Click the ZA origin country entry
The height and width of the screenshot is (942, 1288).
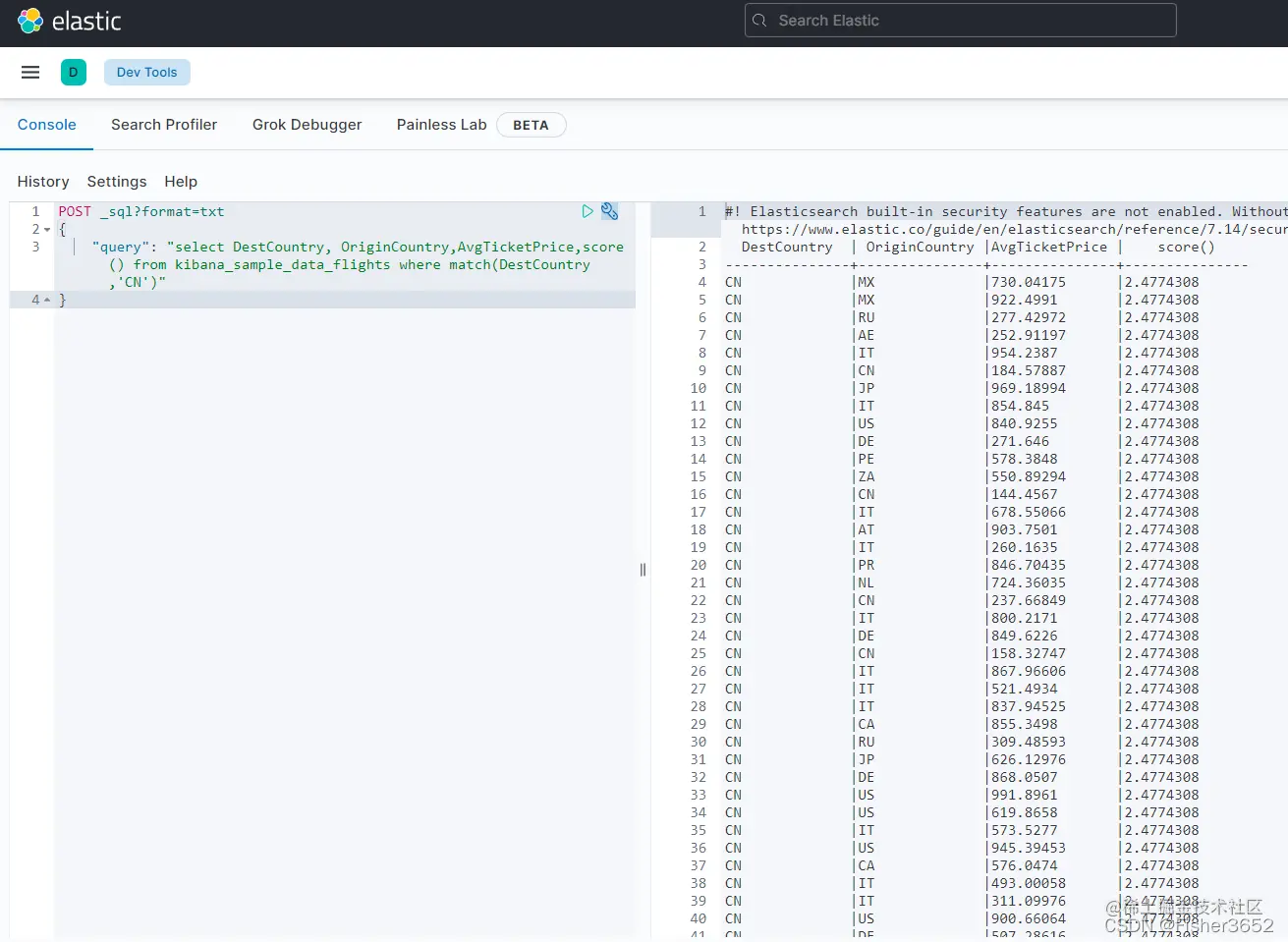point(867,476)
